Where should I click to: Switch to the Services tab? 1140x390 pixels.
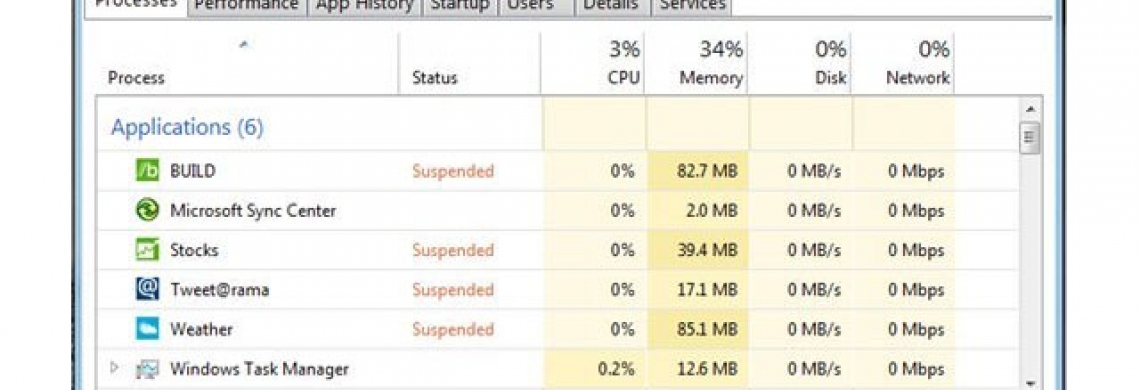(x=691, y=6)
